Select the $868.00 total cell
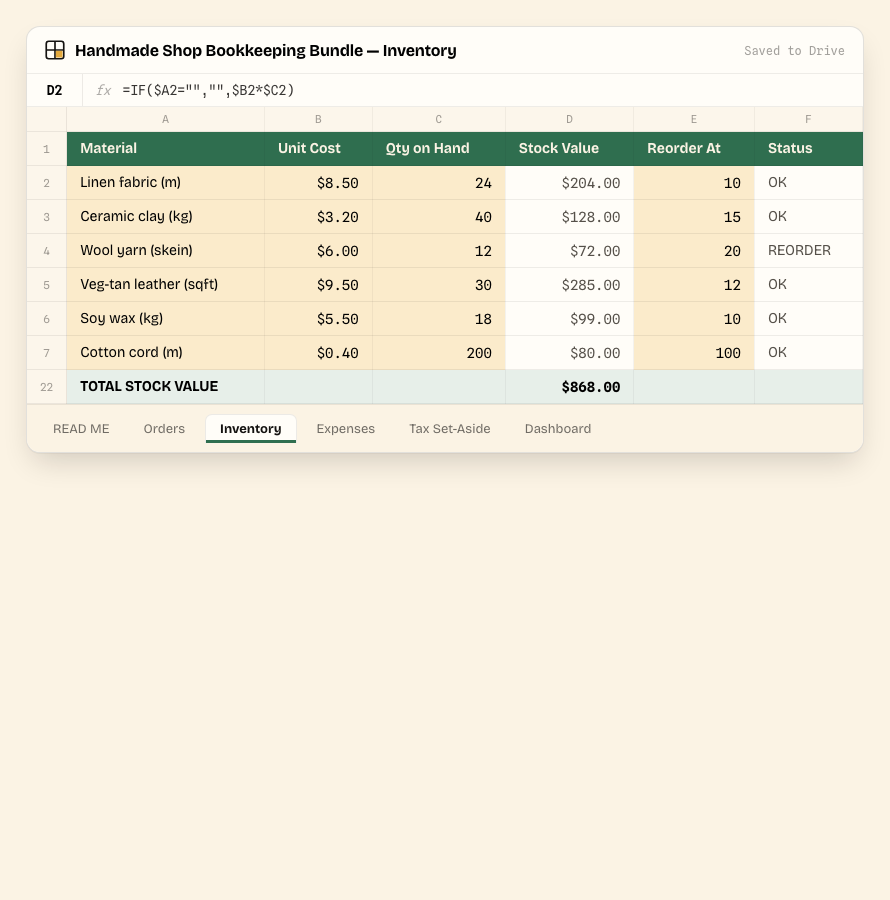This screenshot has height=900, width=890. coord(569,387)
